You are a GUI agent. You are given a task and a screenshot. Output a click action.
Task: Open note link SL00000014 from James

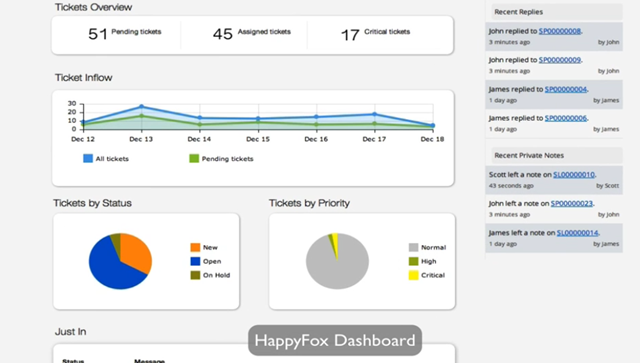pyautogui.click(x=578, y=233)
